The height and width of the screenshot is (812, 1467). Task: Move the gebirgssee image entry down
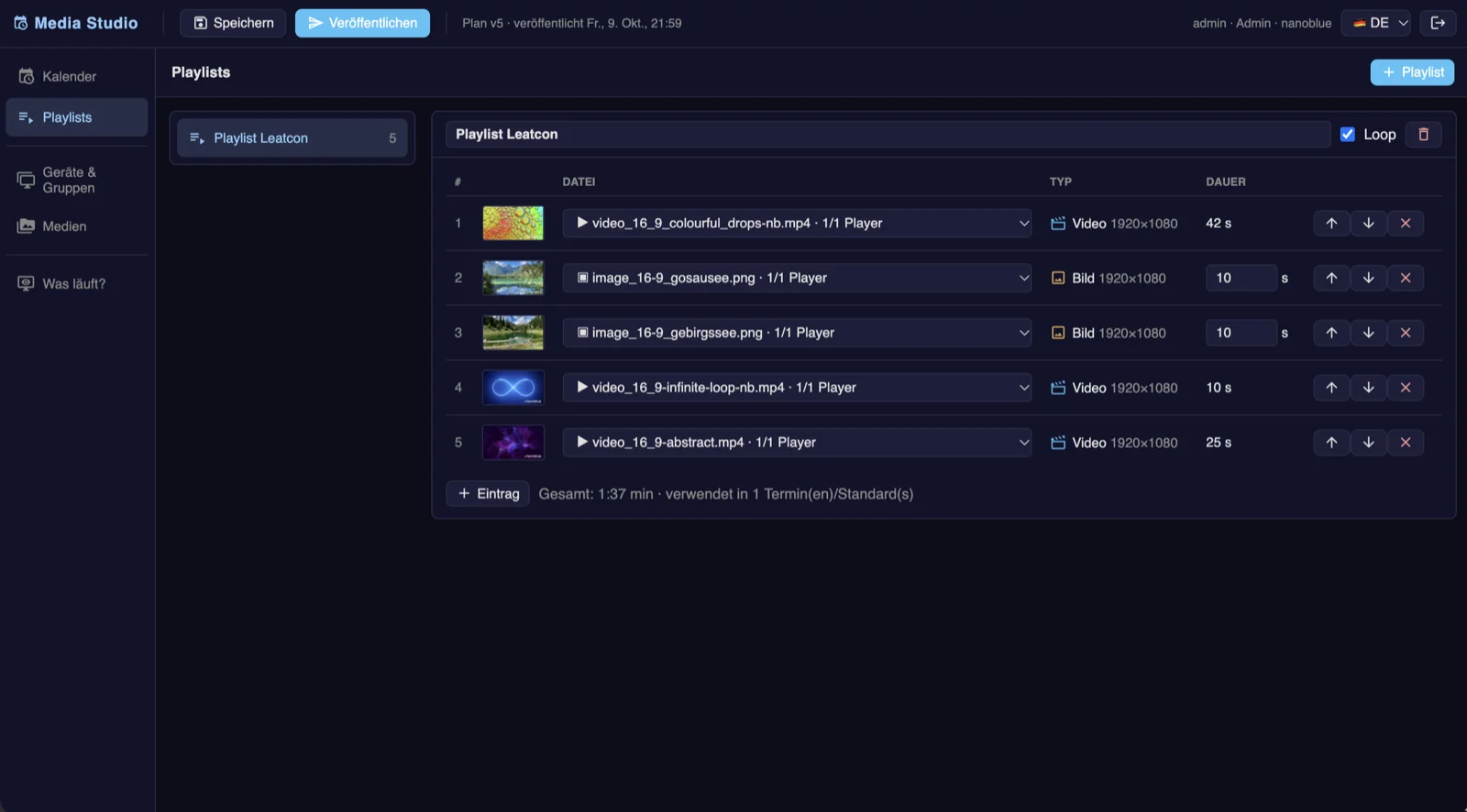1368,333
